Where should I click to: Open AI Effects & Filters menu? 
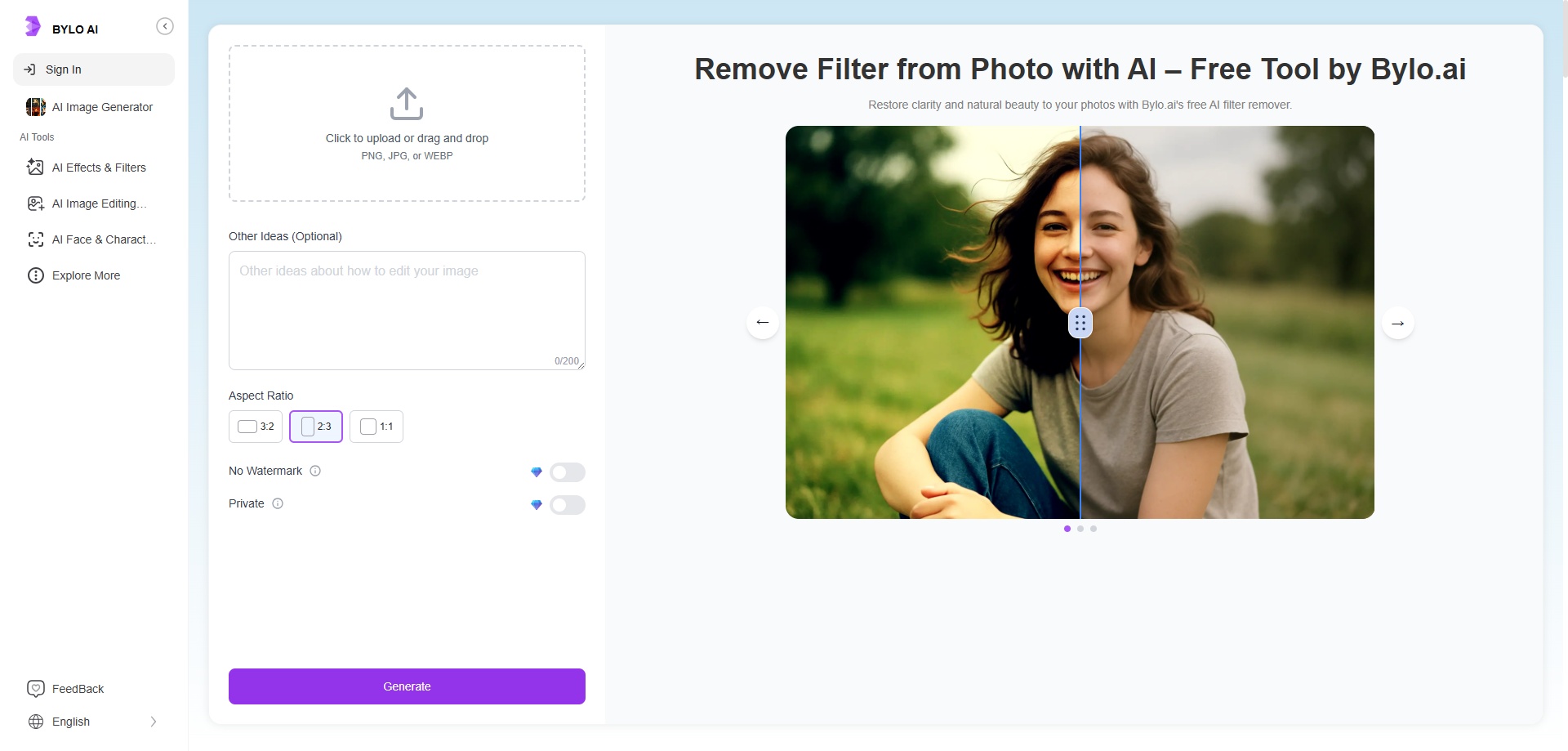[94, 168]
